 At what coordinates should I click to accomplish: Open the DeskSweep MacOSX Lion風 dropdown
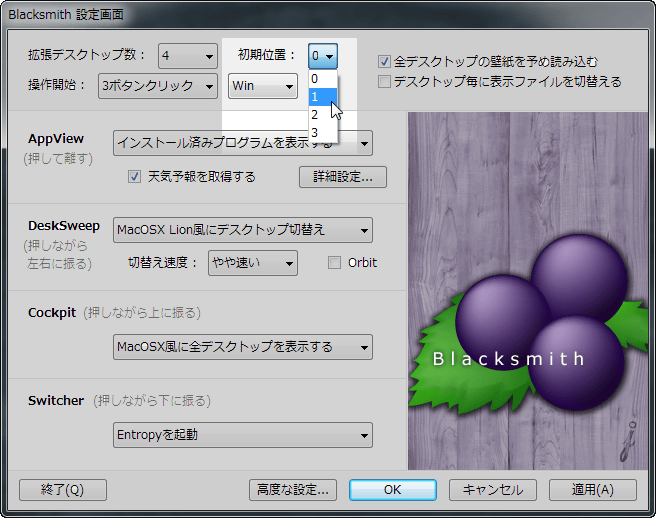coord(243,230)
